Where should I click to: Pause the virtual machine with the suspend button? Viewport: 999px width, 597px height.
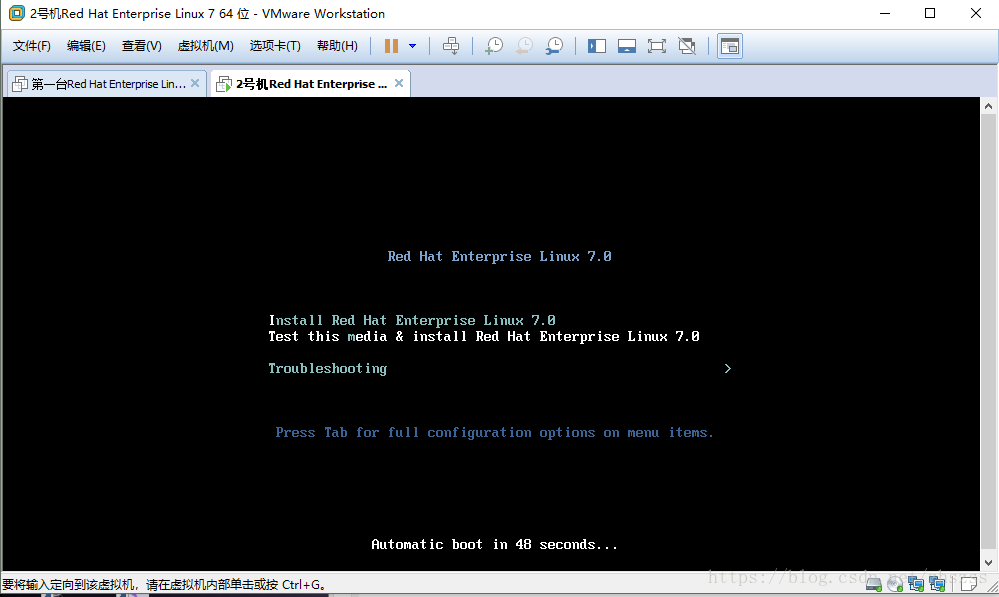[391, 46]
